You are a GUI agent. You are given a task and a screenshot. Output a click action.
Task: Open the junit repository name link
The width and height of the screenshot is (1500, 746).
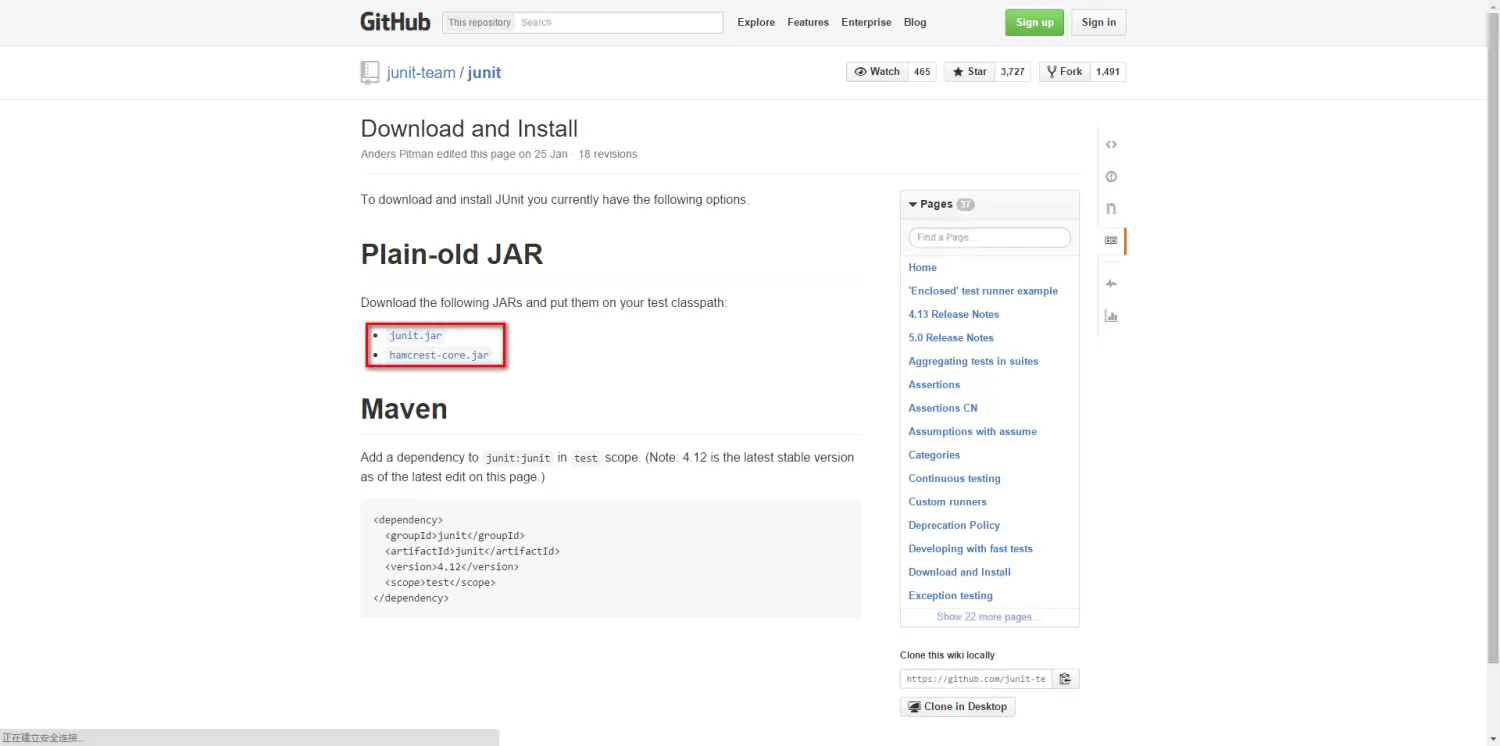[x=484, y=72]
